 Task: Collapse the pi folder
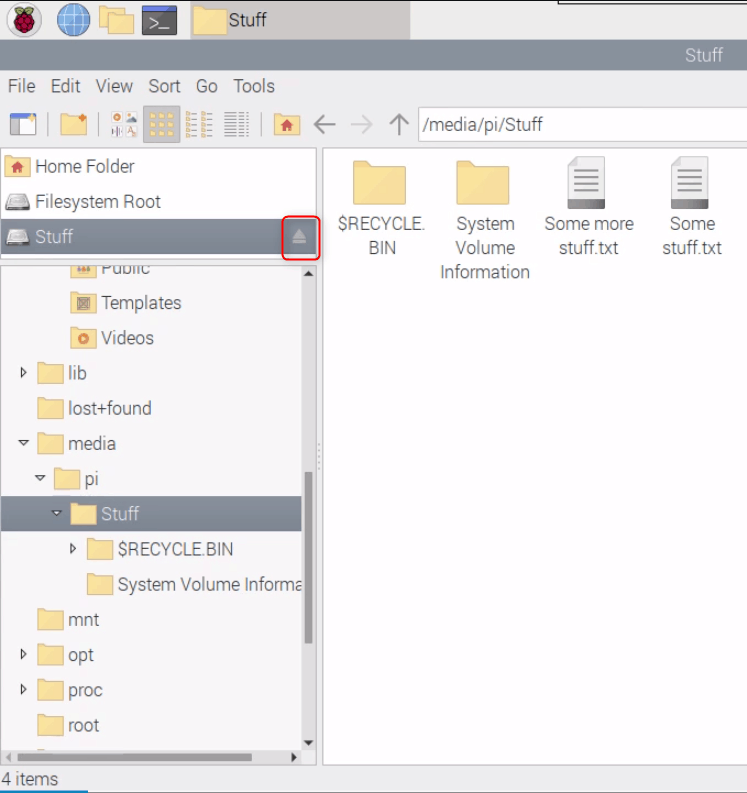(40, 478)
